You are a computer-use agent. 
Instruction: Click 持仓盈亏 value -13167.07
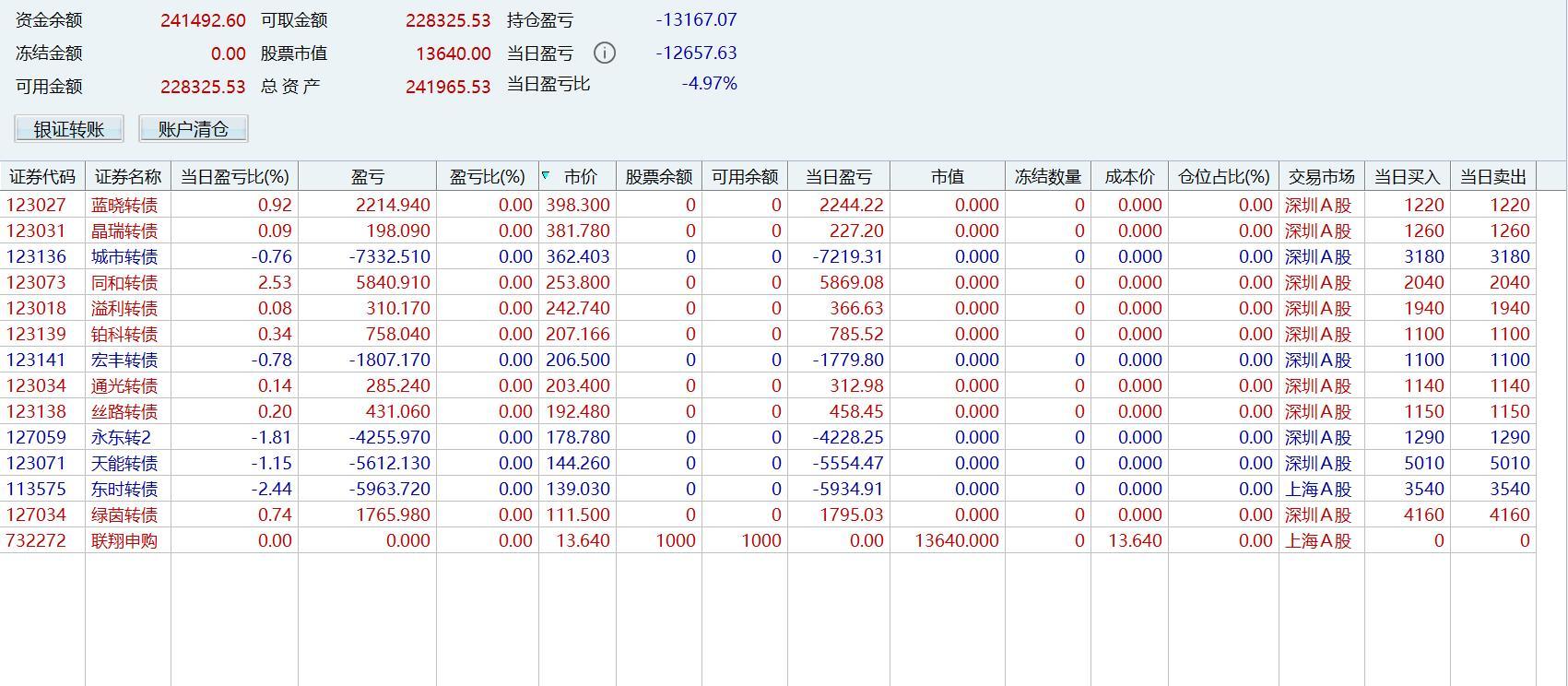696,19
